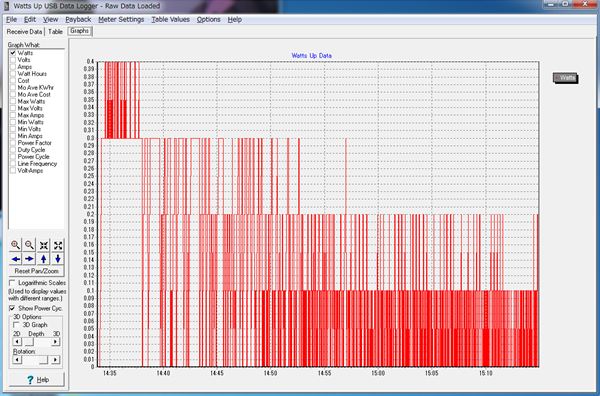Open the Playback menu
The height and width of the screenshot is (396, 600).
pos(78,20)
